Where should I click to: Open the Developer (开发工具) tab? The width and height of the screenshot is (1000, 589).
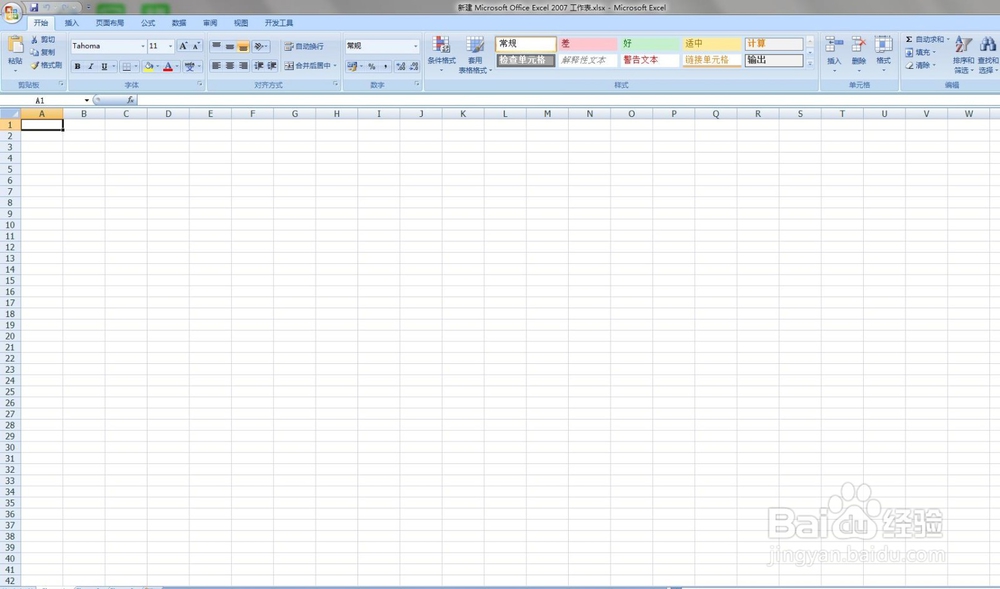[279, 23]
